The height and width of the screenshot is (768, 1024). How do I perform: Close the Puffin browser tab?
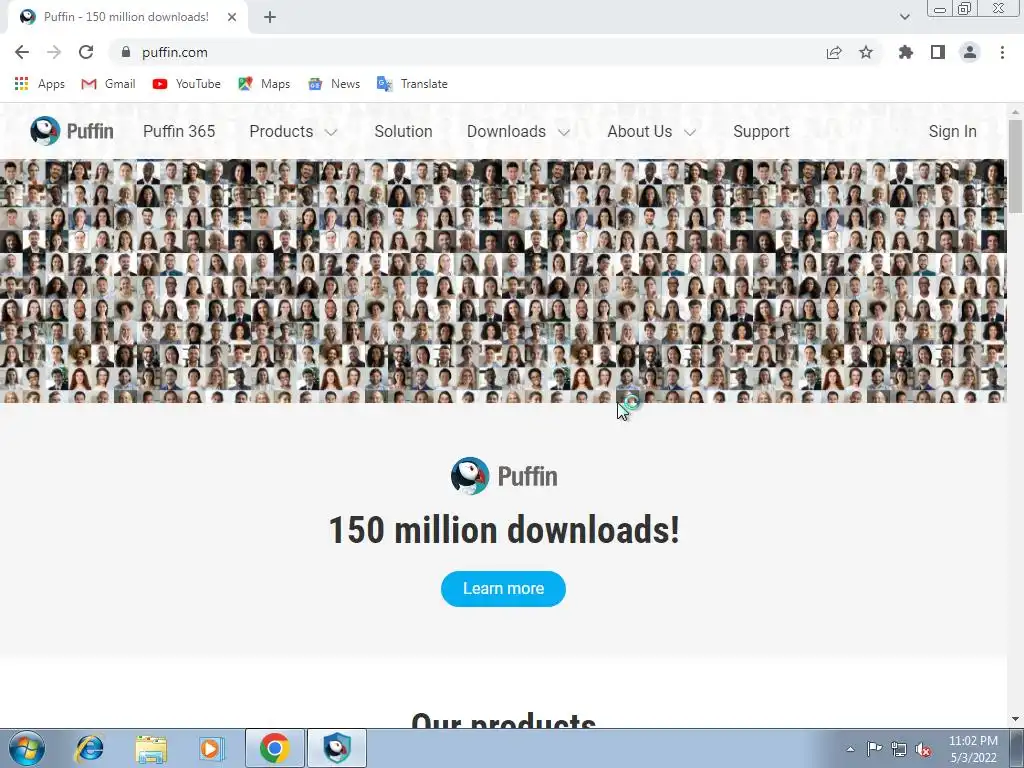coord(232,17)
